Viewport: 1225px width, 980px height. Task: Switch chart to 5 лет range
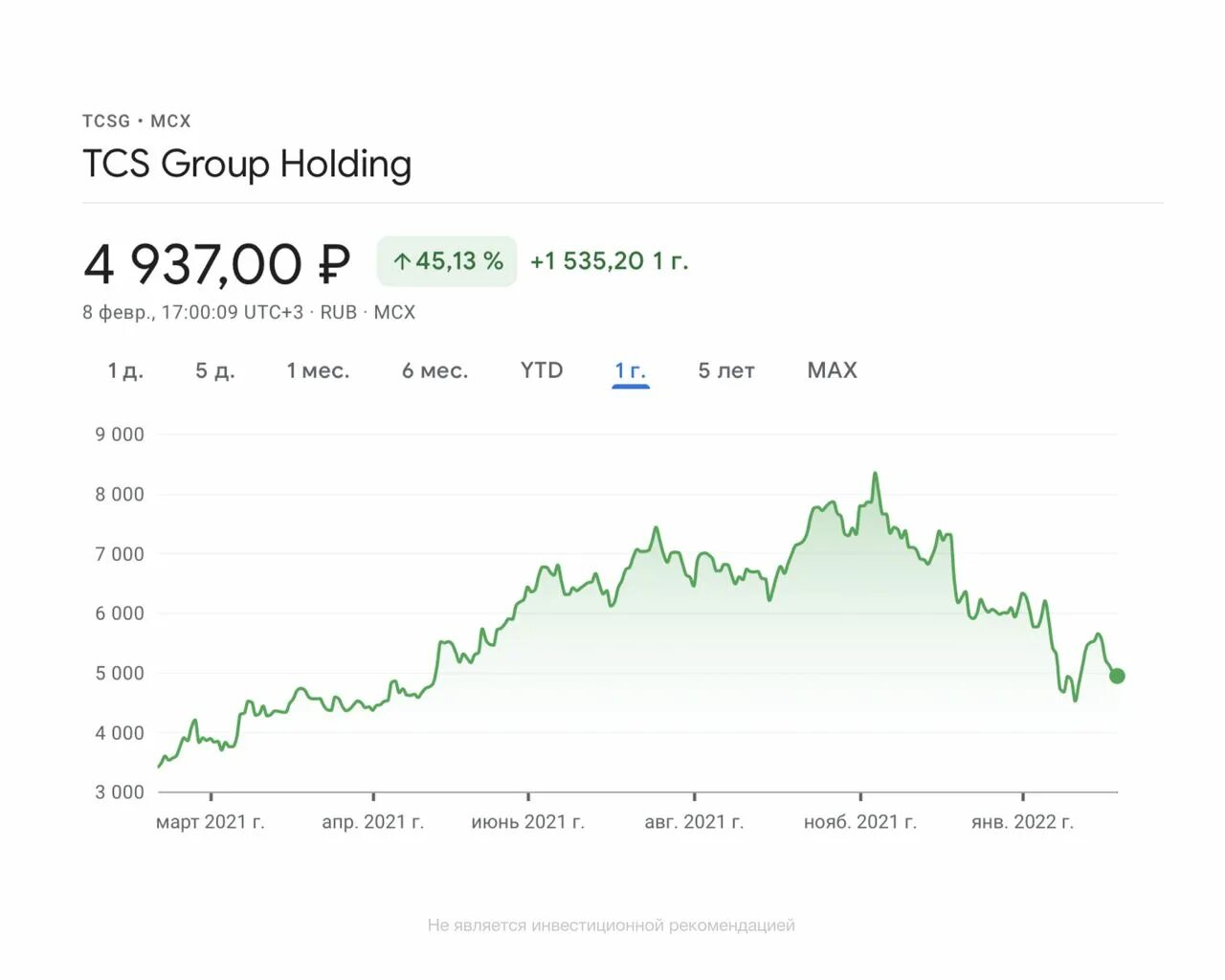[x=726, y=371]
